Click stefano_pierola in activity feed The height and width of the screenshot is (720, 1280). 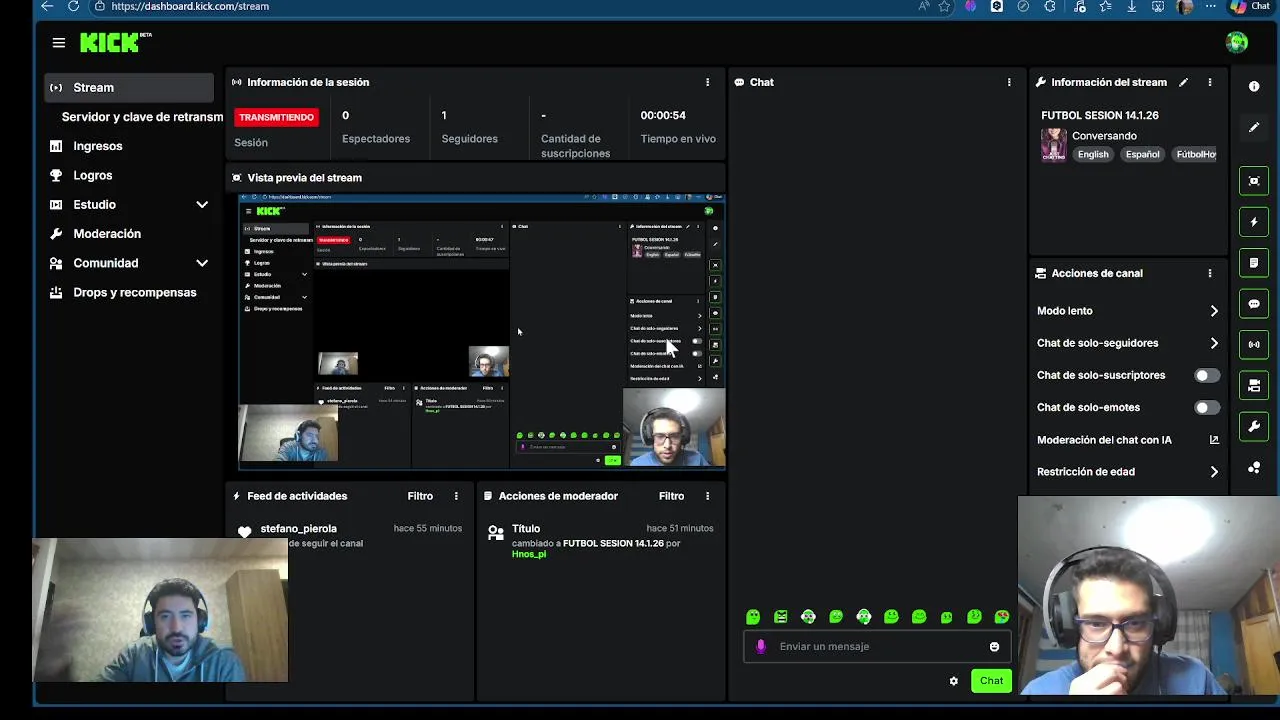298,528
